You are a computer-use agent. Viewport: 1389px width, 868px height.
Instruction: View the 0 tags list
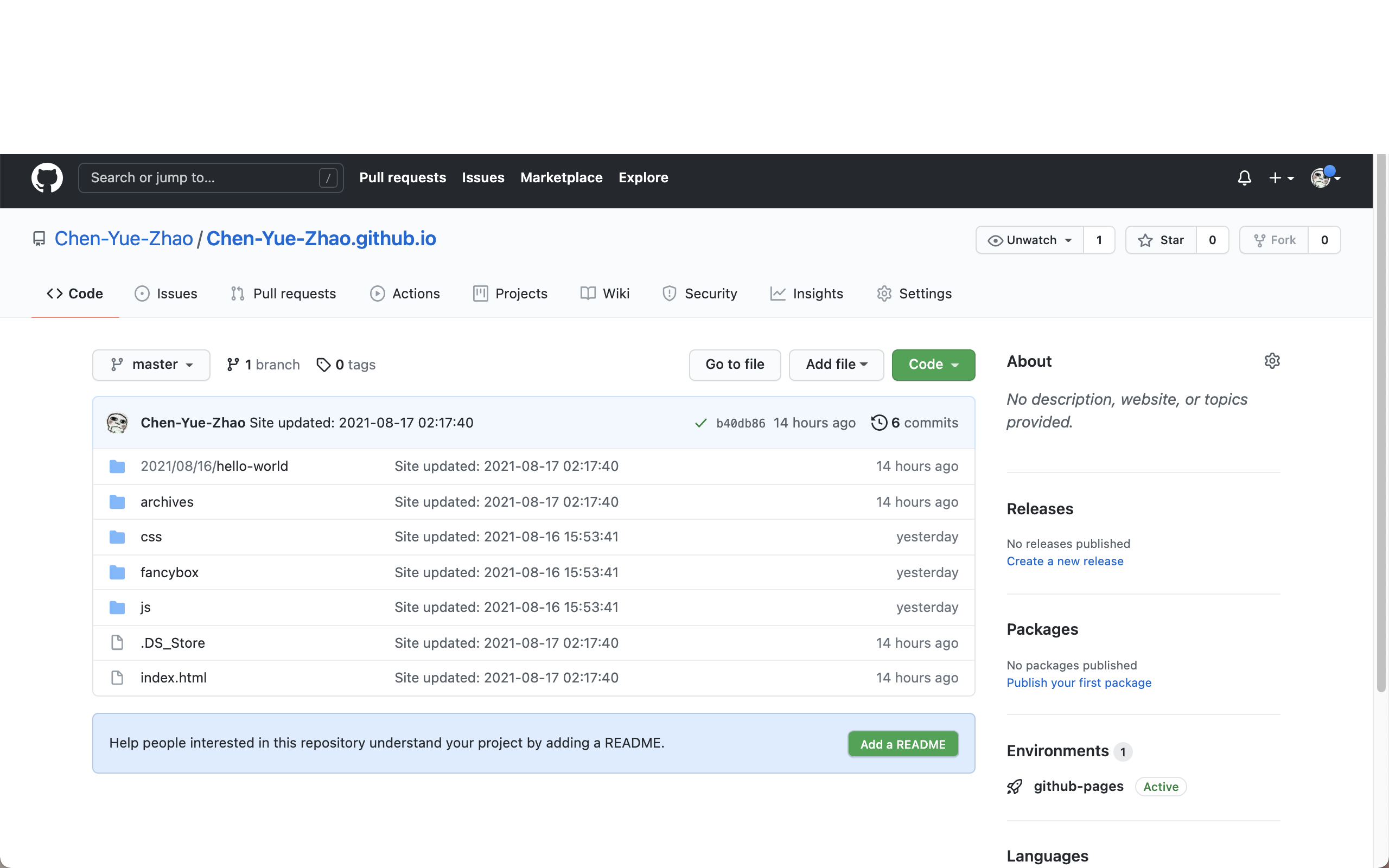point(346,365)
